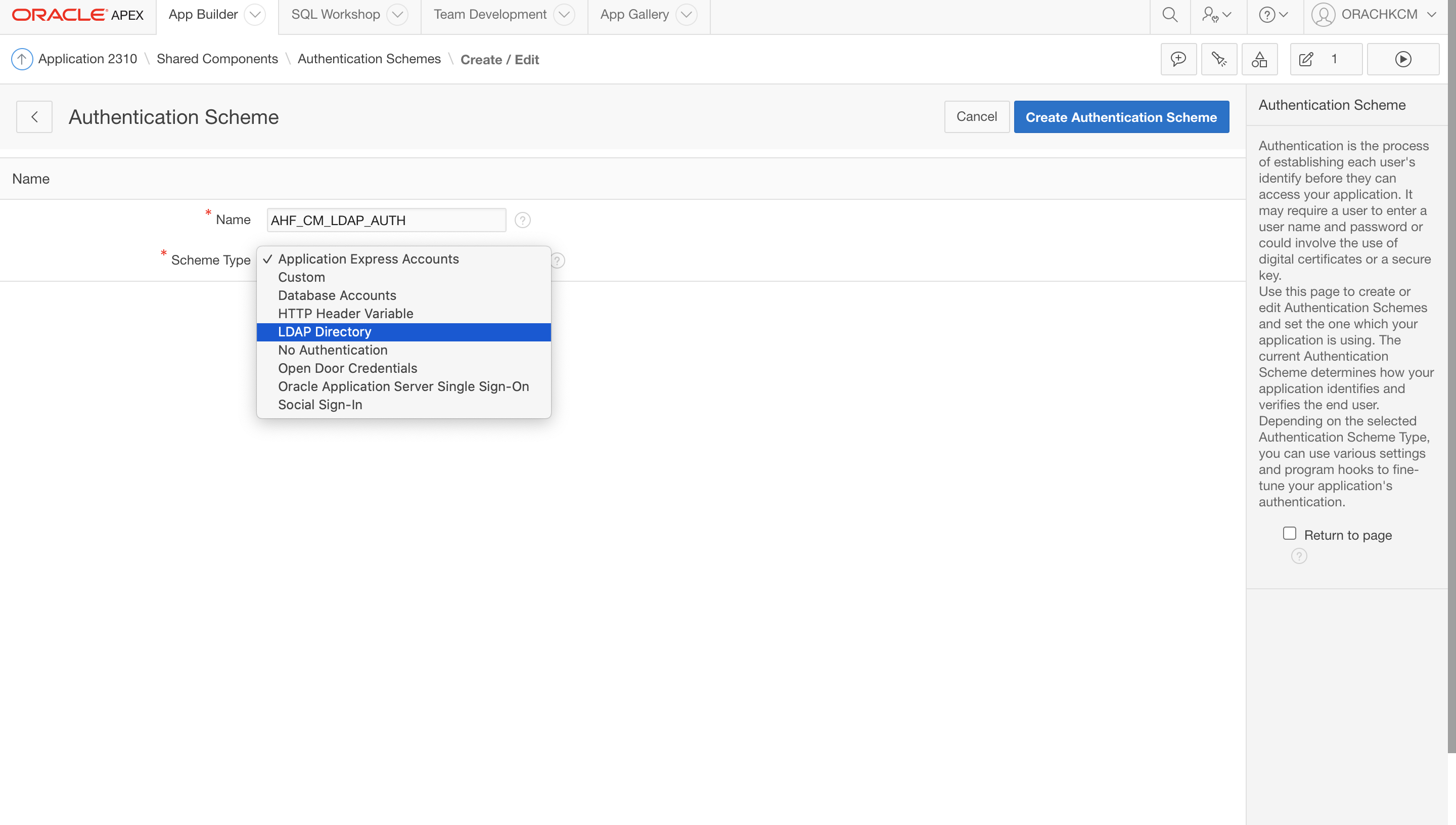
Task: Click the search magnifier icon
Action: coord(1169,15)
